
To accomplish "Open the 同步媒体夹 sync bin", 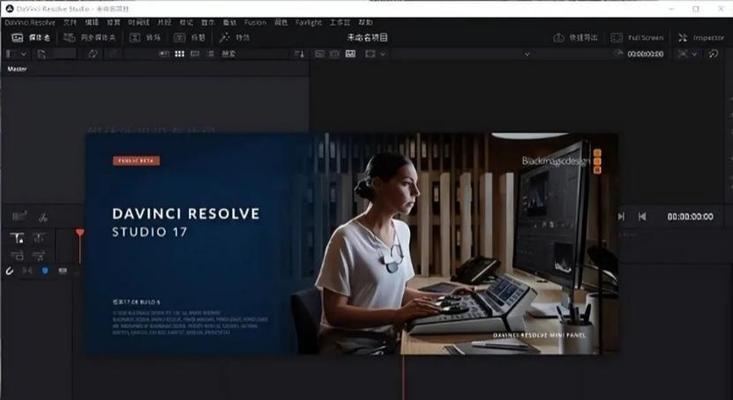I will (89, 38).
